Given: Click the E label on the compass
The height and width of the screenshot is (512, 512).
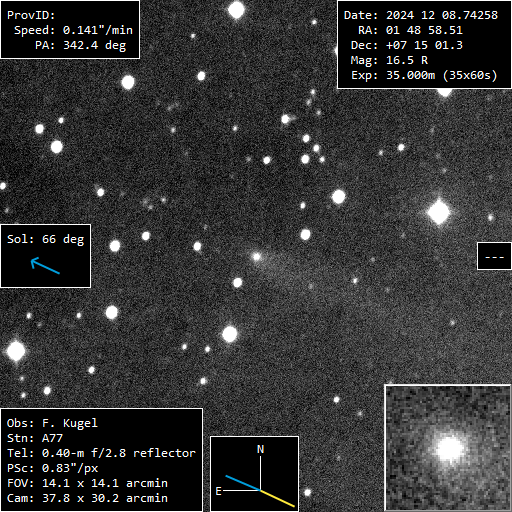Looking at the screenshot, I should pyautogui.click(x=218, y=491).
